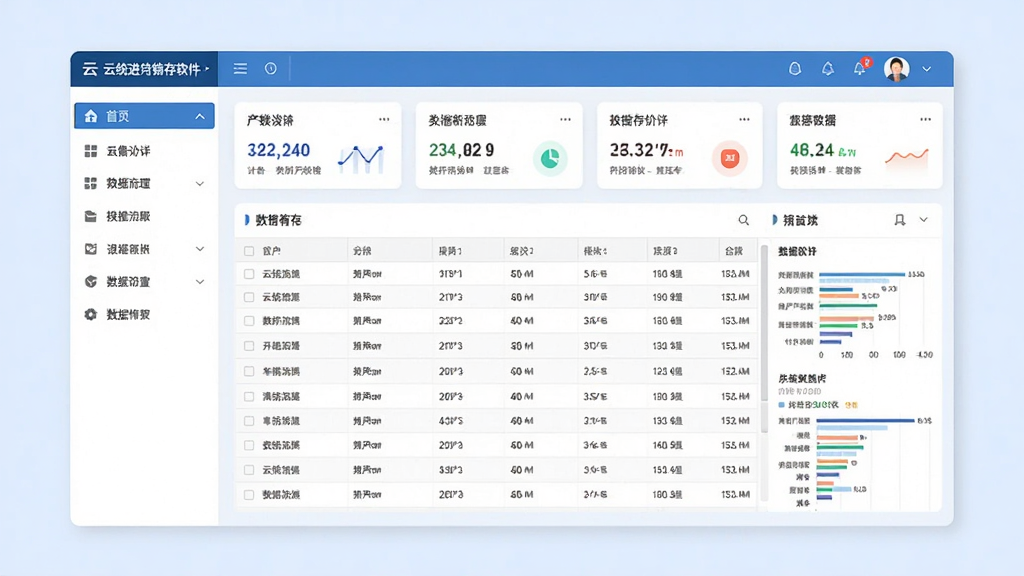1024x576 pixels.
Task: Click the magnifier search icon above the table
Action: point(743,220)
